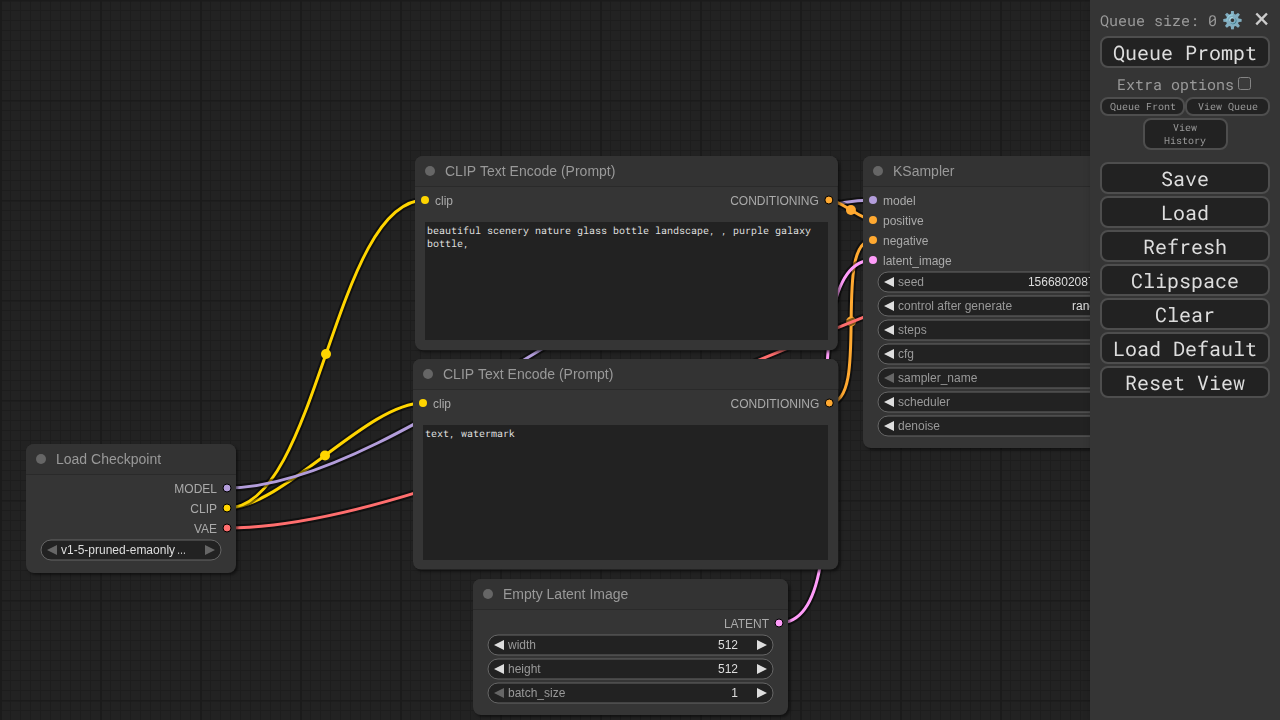Click the VAE output connector dot
The width and height of the screenshot is (1280, 720).
(227, 528)
